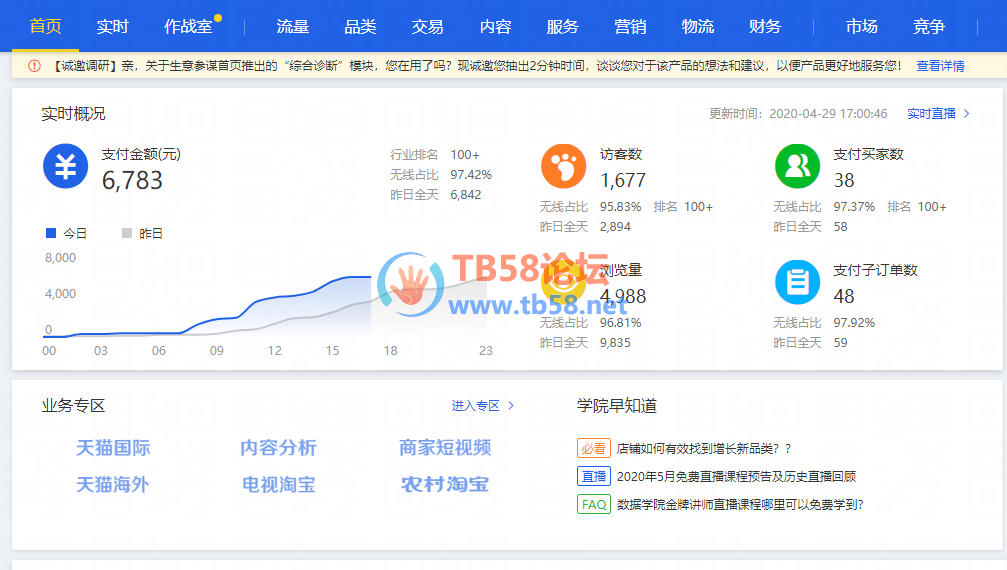The width and height of the screenshot is (1007, 570).
Task: Click the 直播 tag badge
Action: pos(593,476)
